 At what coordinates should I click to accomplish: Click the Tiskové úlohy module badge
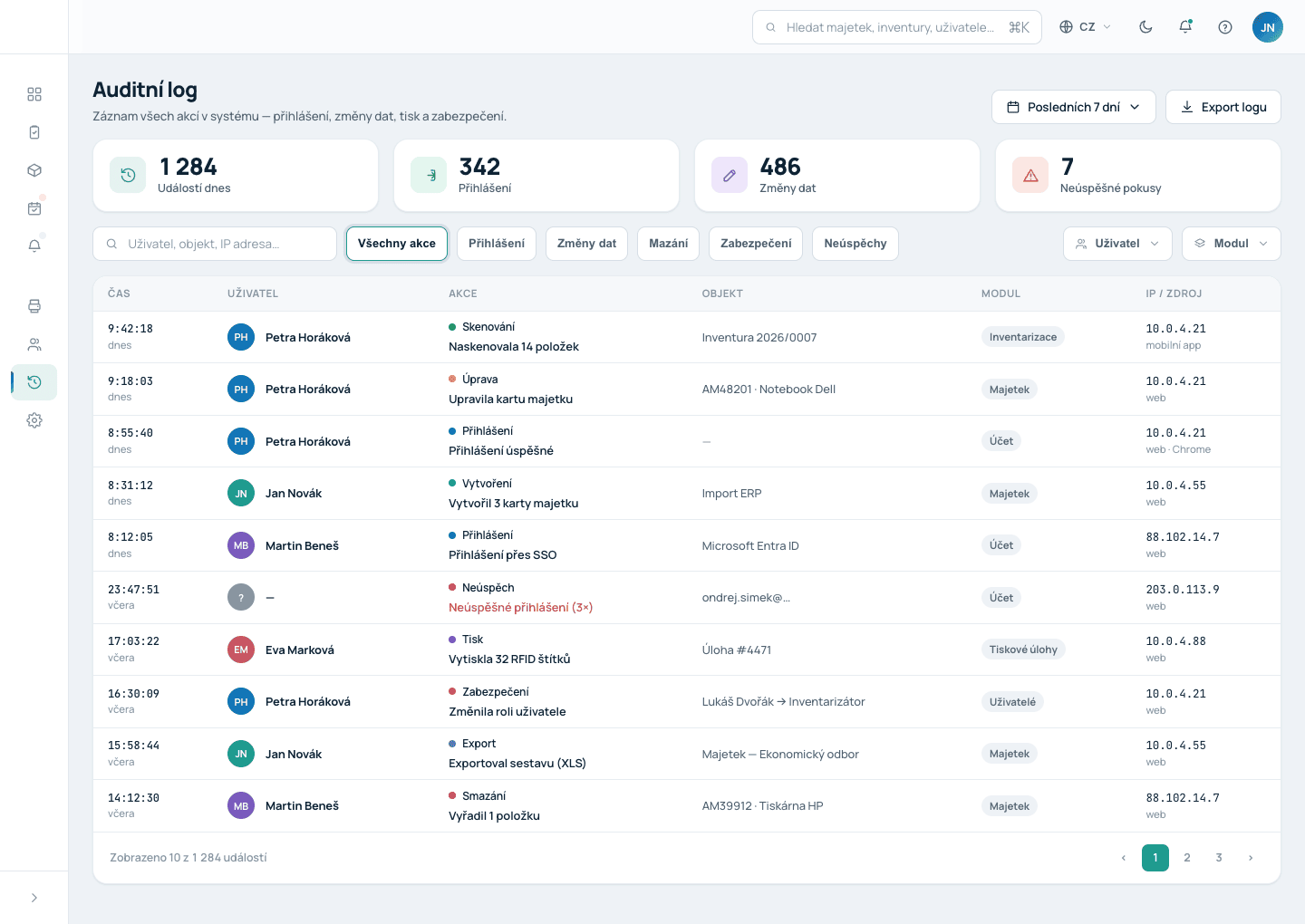pyautogui.click(x=1023, y=650)
